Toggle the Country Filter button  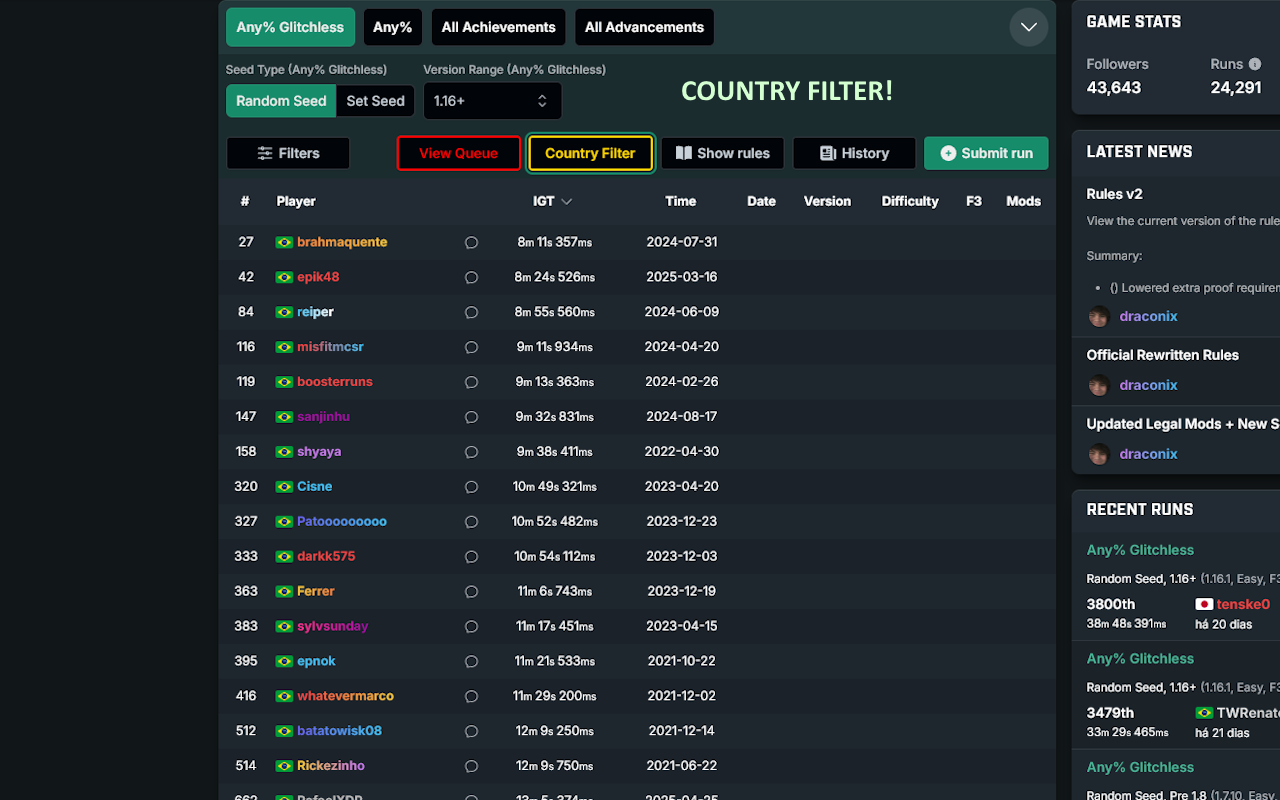pyautogui.click(x=590, y=153)
